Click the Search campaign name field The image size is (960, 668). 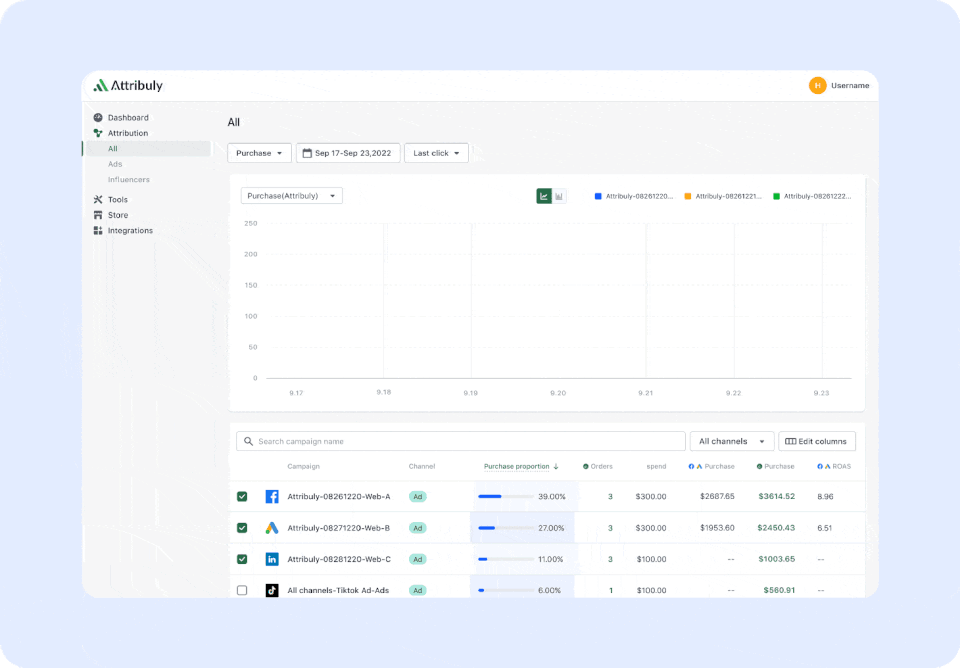(461, 441)
